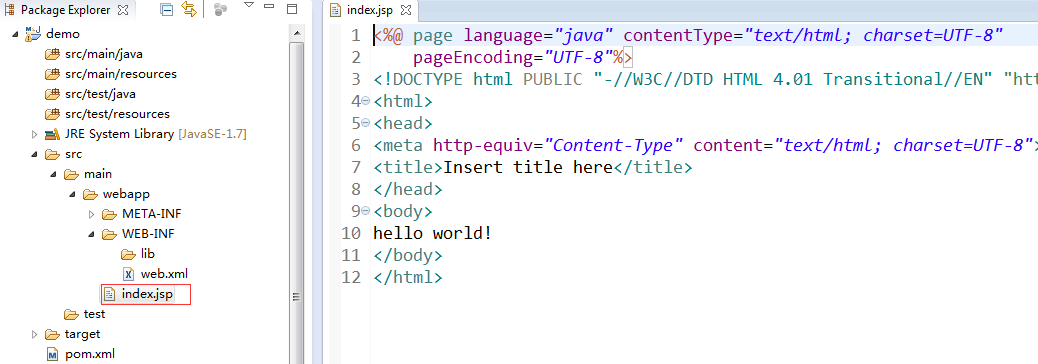This screenshot has height=364, width=1038.
Task: Select the webapp folder
Action: tap(127, 194)
